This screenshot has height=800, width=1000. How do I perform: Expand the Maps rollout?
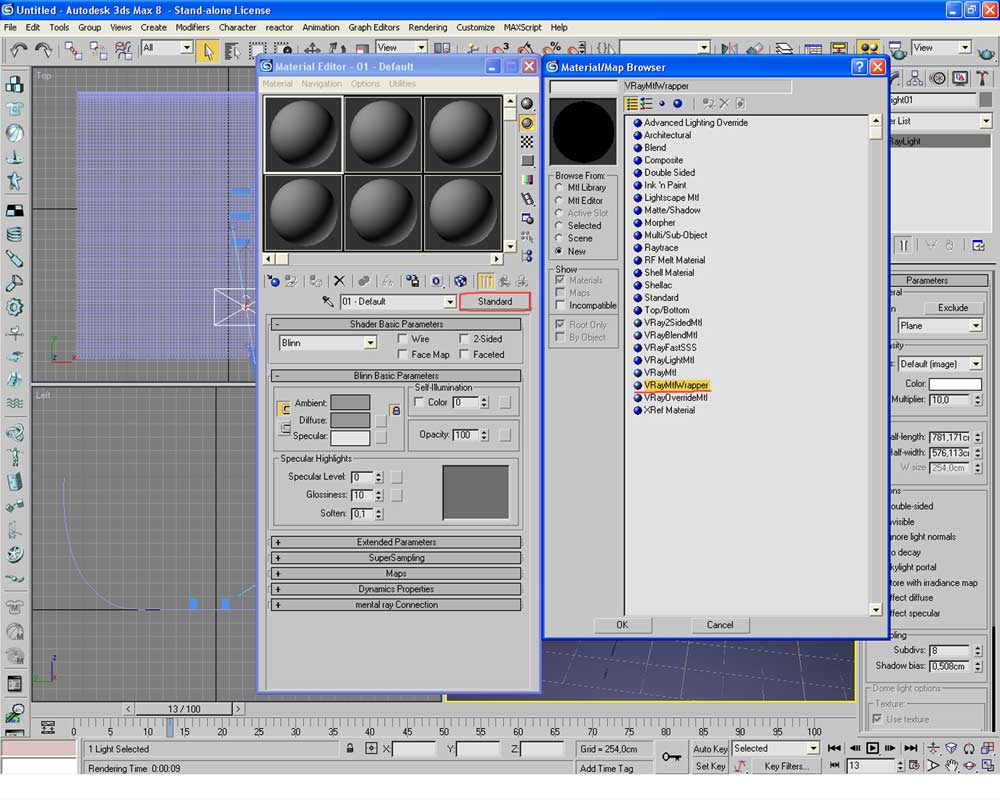396,574
